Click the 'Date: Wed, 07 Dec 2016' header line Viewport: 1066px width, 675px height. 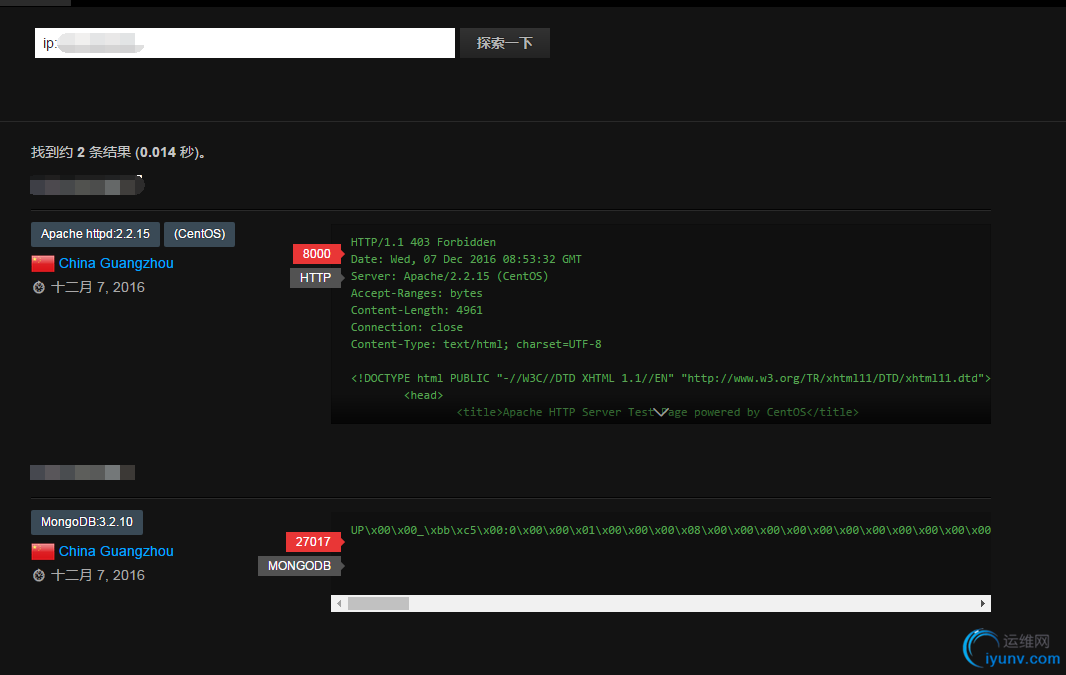466,259
